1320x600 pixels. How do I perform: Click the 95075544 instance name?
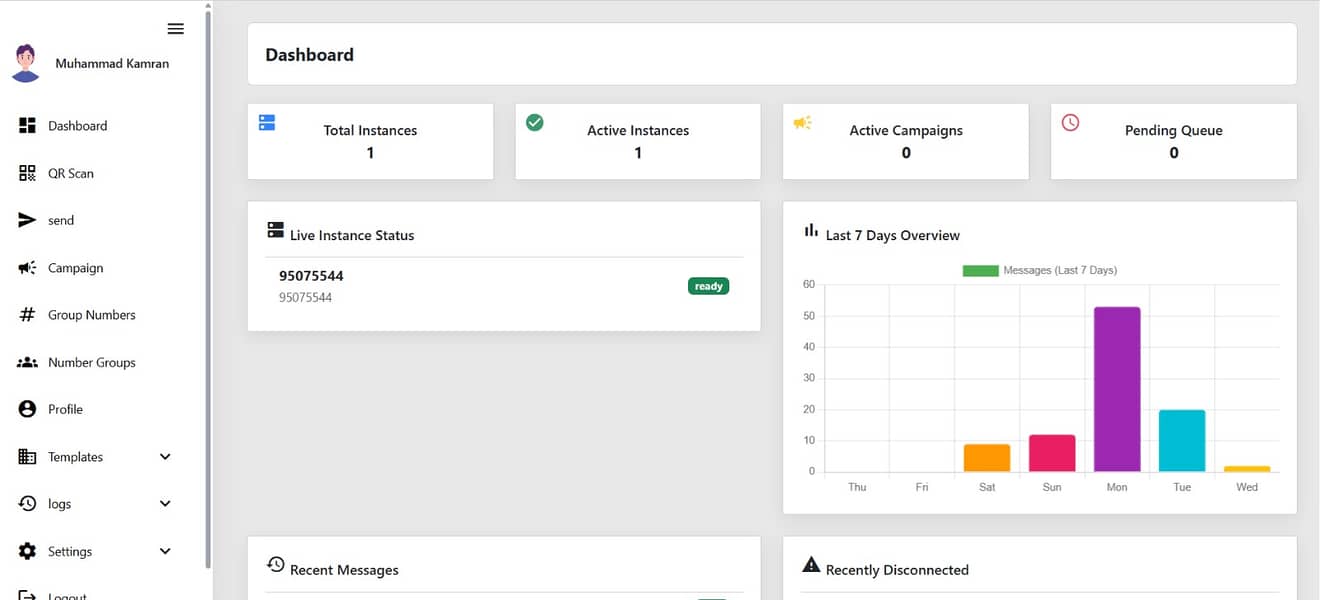tap(311, 276)
